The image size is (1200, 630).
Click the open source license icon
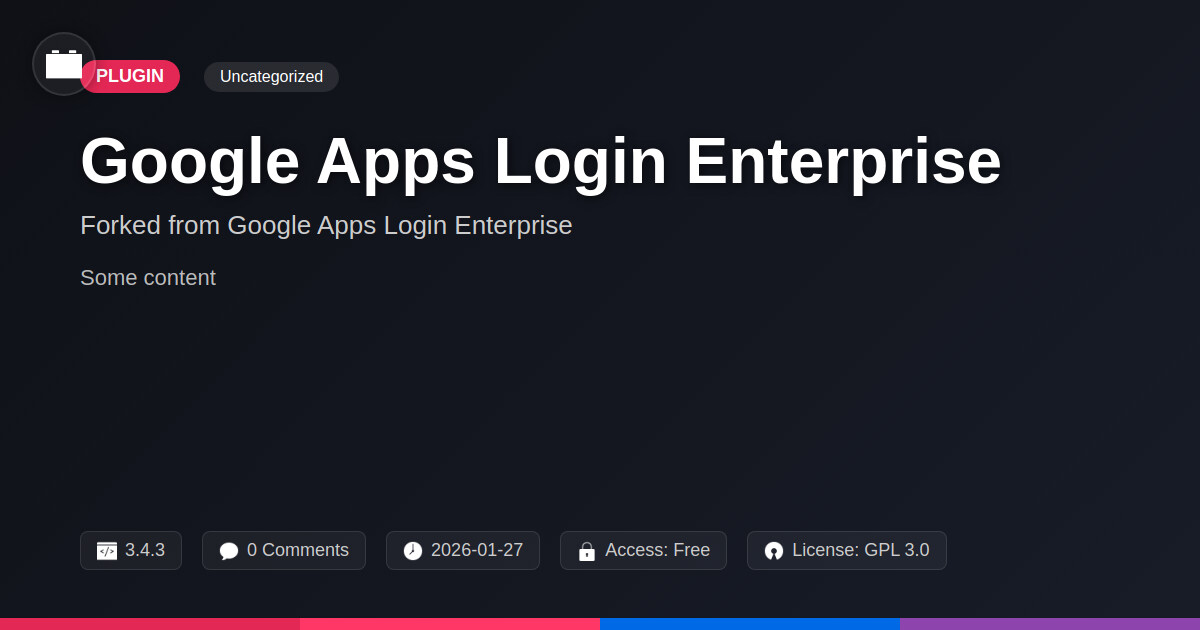pos(774,551)
